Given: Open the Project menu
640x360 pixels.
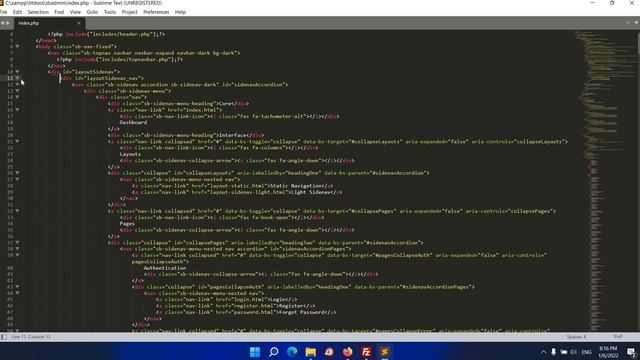Looking at the screenshot, I should (x=129, y=12).
